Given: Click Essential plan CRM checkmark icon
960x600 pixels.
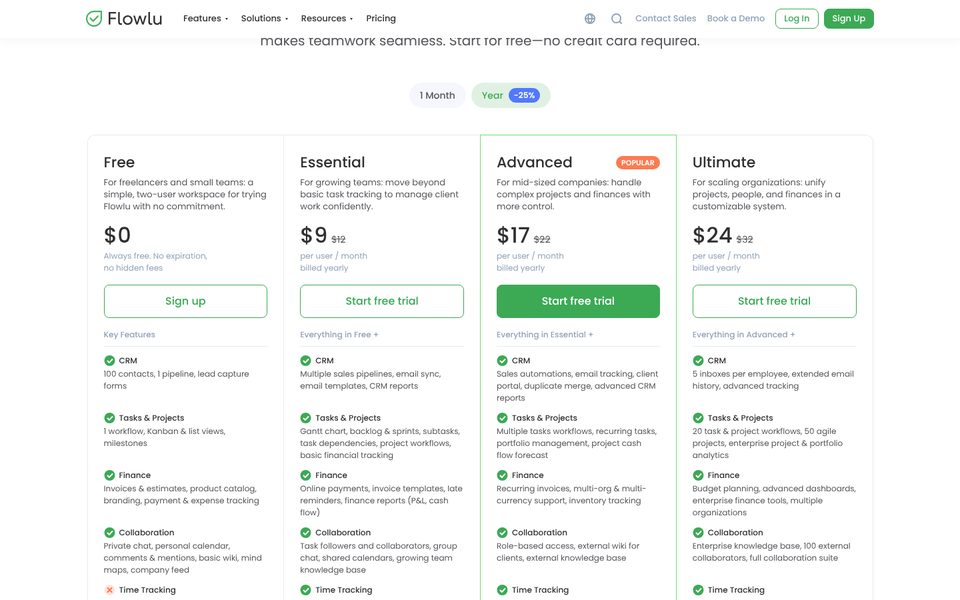Looking at the screenshot, I should (306, 361).
